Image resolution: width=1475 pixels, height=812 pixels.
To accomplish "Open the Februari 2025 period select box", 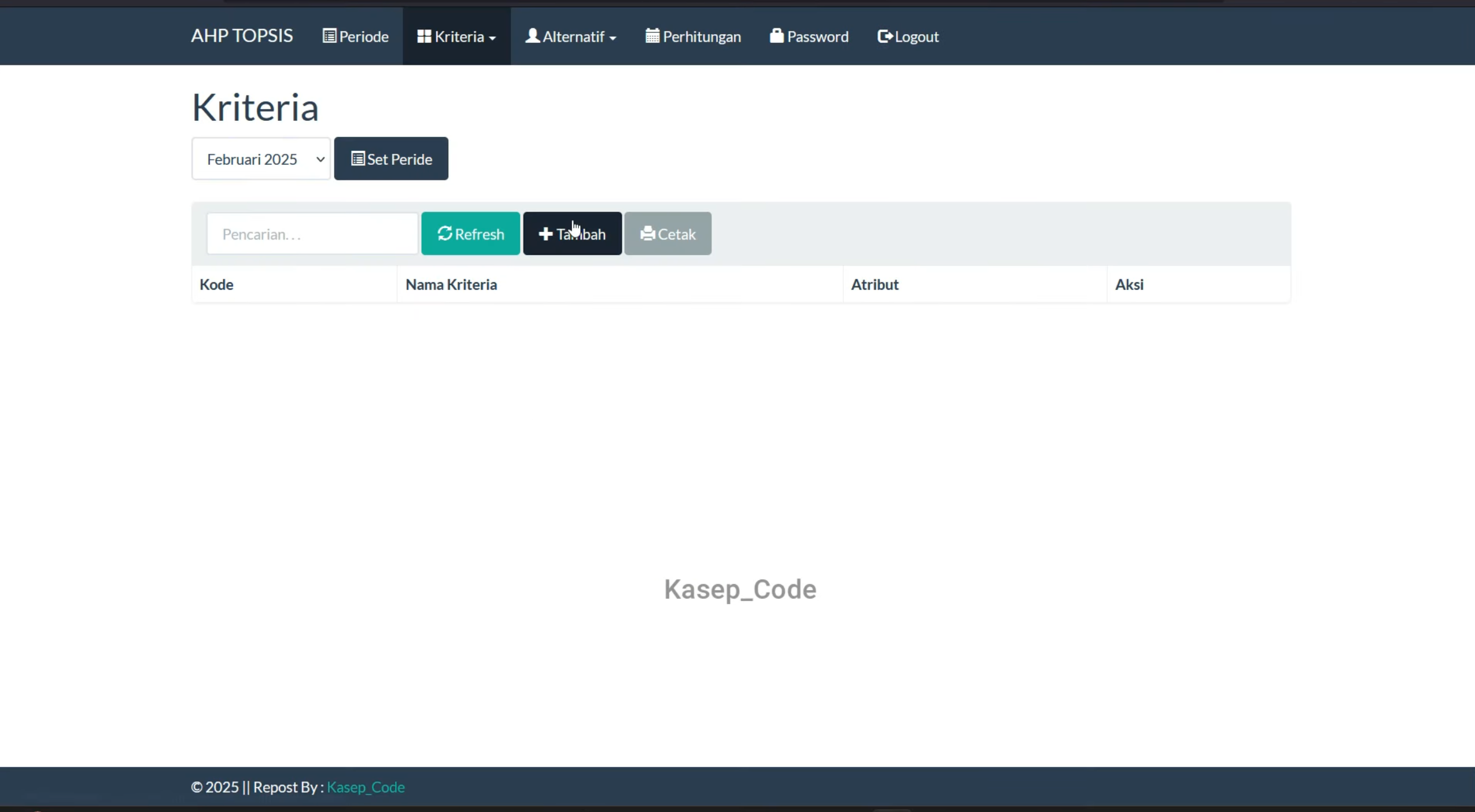I will pos(261,158).
